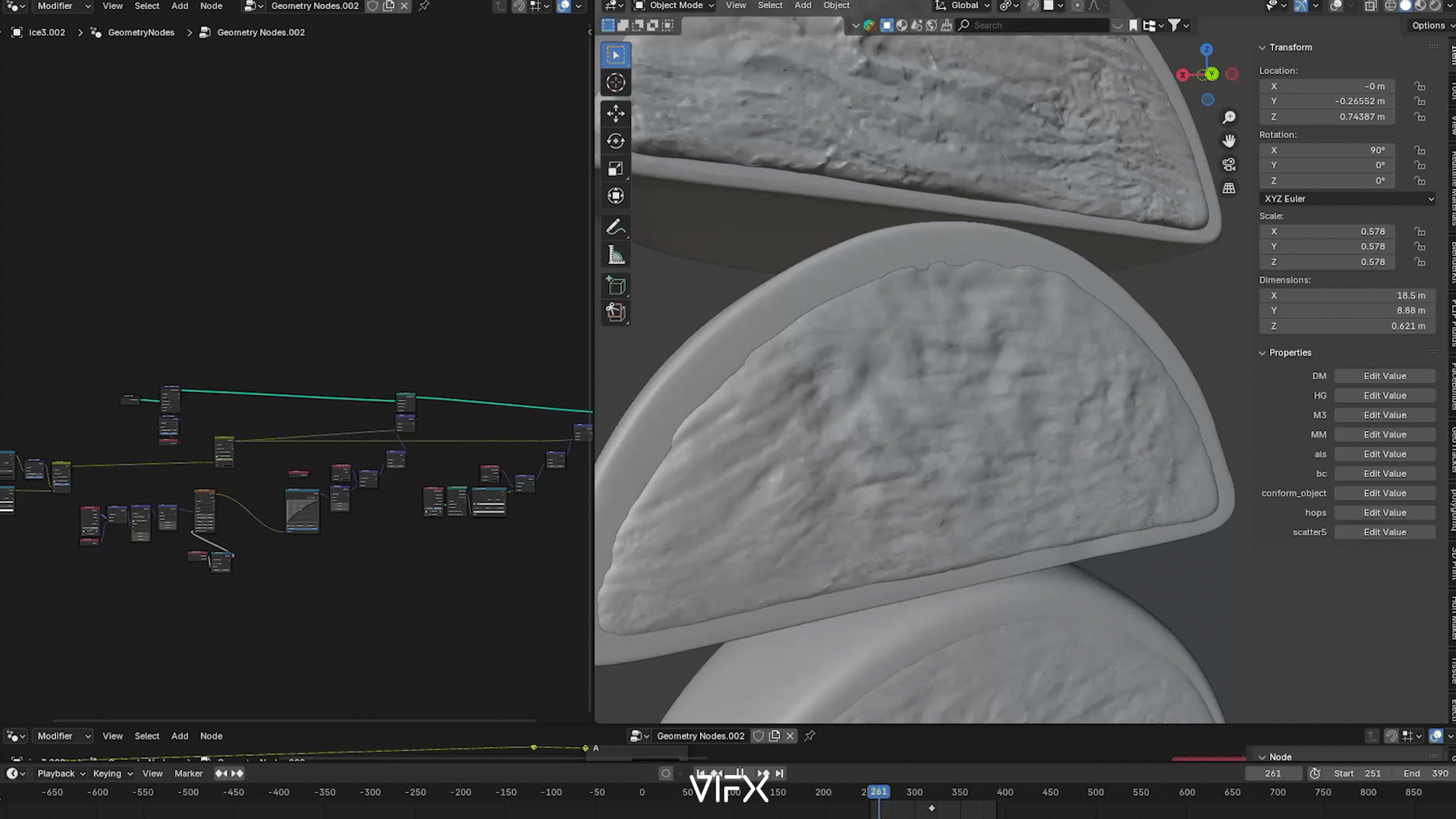Toggle snapping in the top node editor
Screen dimensions: 1456x819
click(519, 6)
